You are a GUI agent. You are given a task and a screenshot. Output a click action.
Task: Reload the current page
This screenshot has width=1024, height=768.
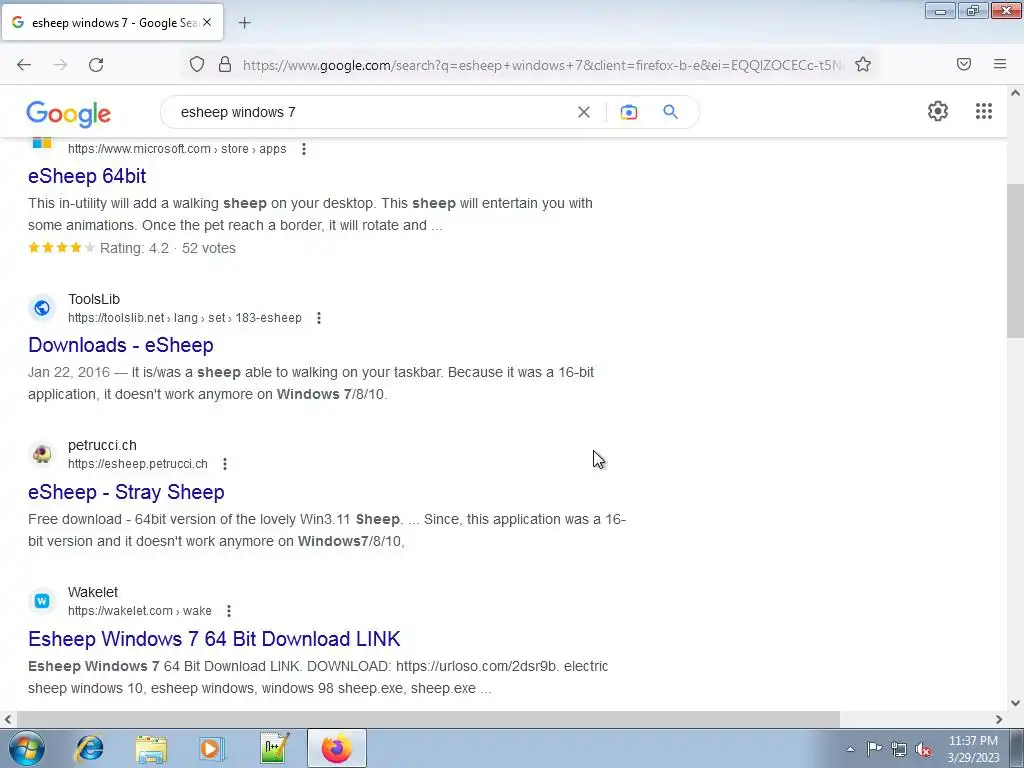[96, 65]
